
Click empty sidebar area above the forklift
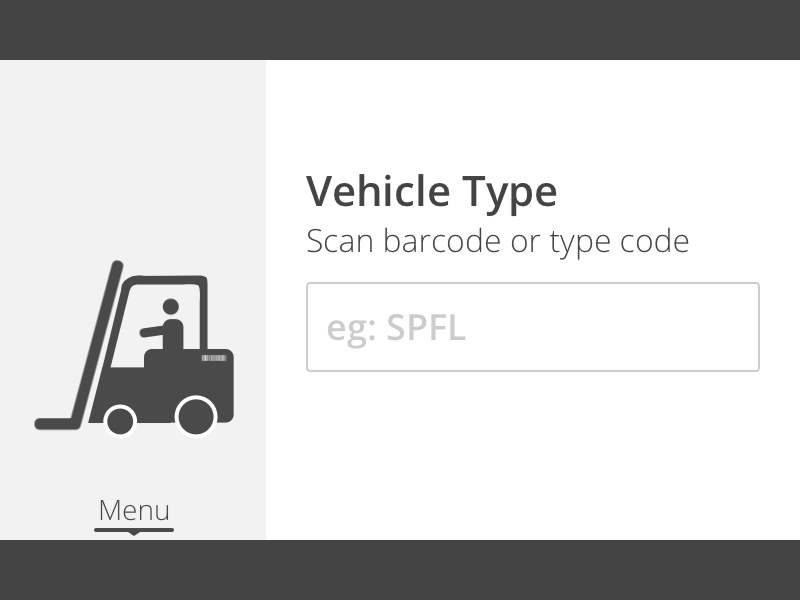tap(133, 150)
